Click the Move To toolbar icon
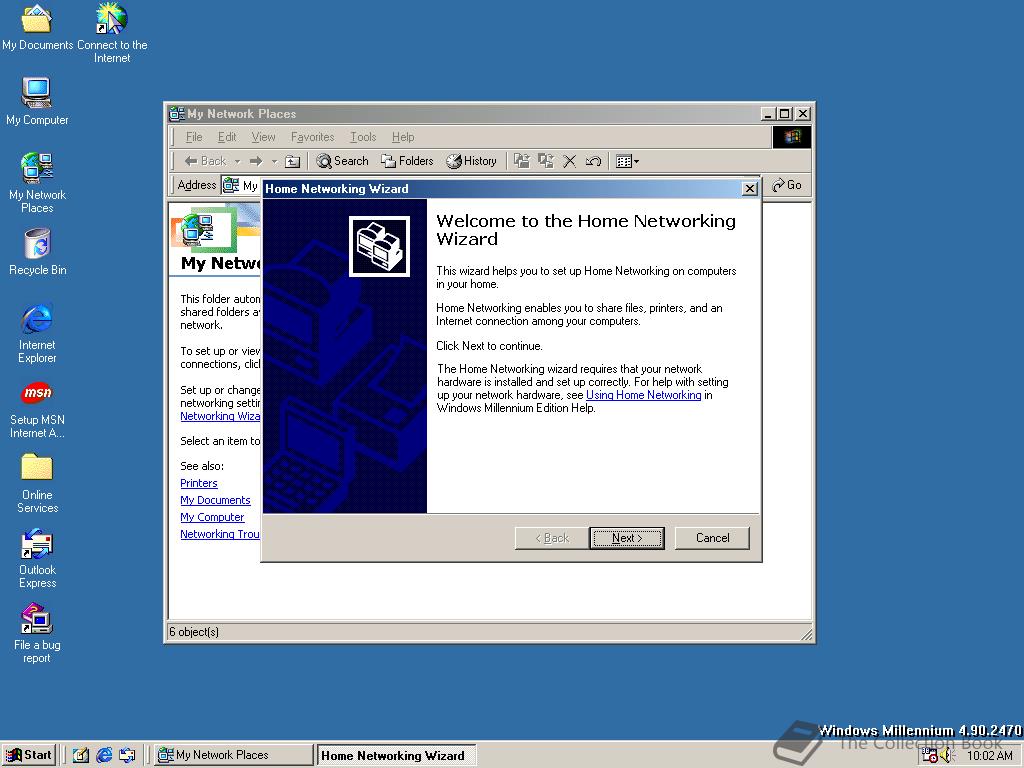1024x768 pixels. click(x=521, y=161)
